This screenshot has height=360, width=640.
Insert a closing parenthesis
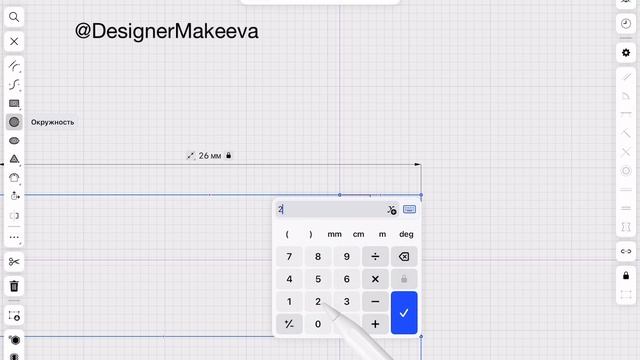tap(311, 234)
